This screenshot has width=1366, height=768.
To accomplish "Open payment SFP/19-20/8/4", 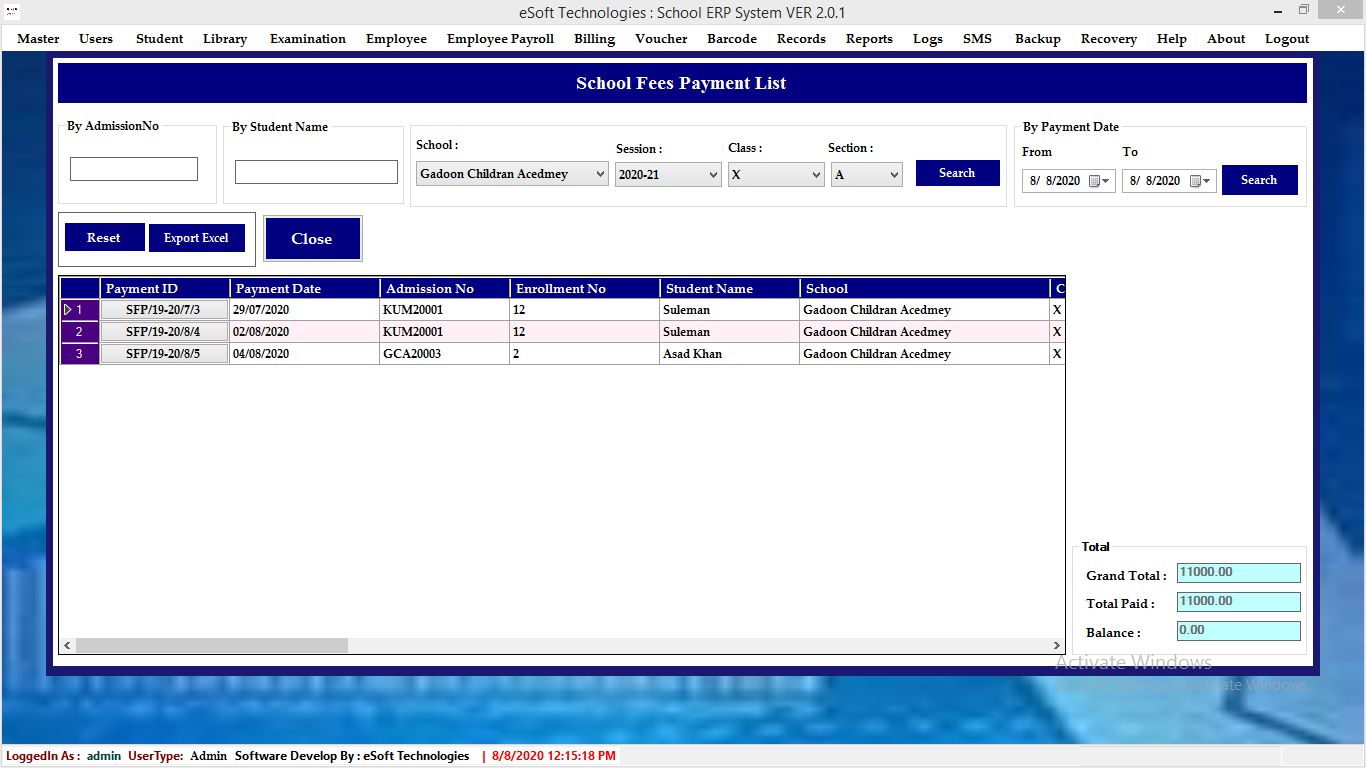I will point(164,332).
